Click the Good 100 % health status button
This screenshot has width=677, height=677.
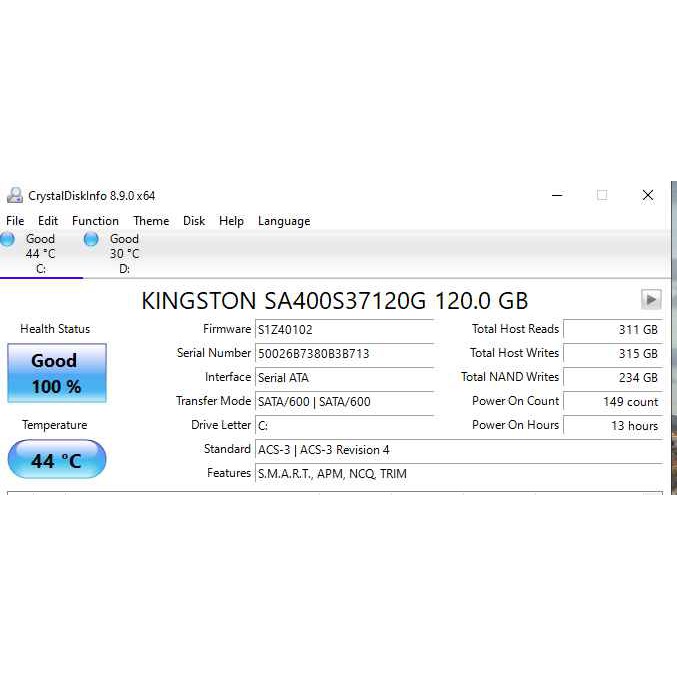56,373
